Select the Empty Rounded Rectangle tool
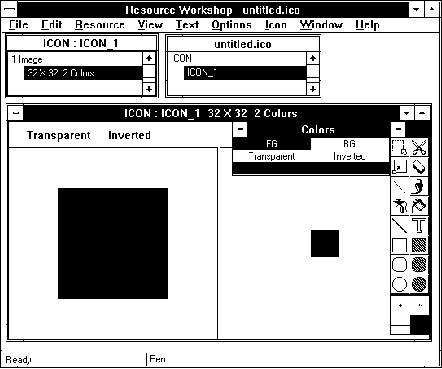 point(399,265)
